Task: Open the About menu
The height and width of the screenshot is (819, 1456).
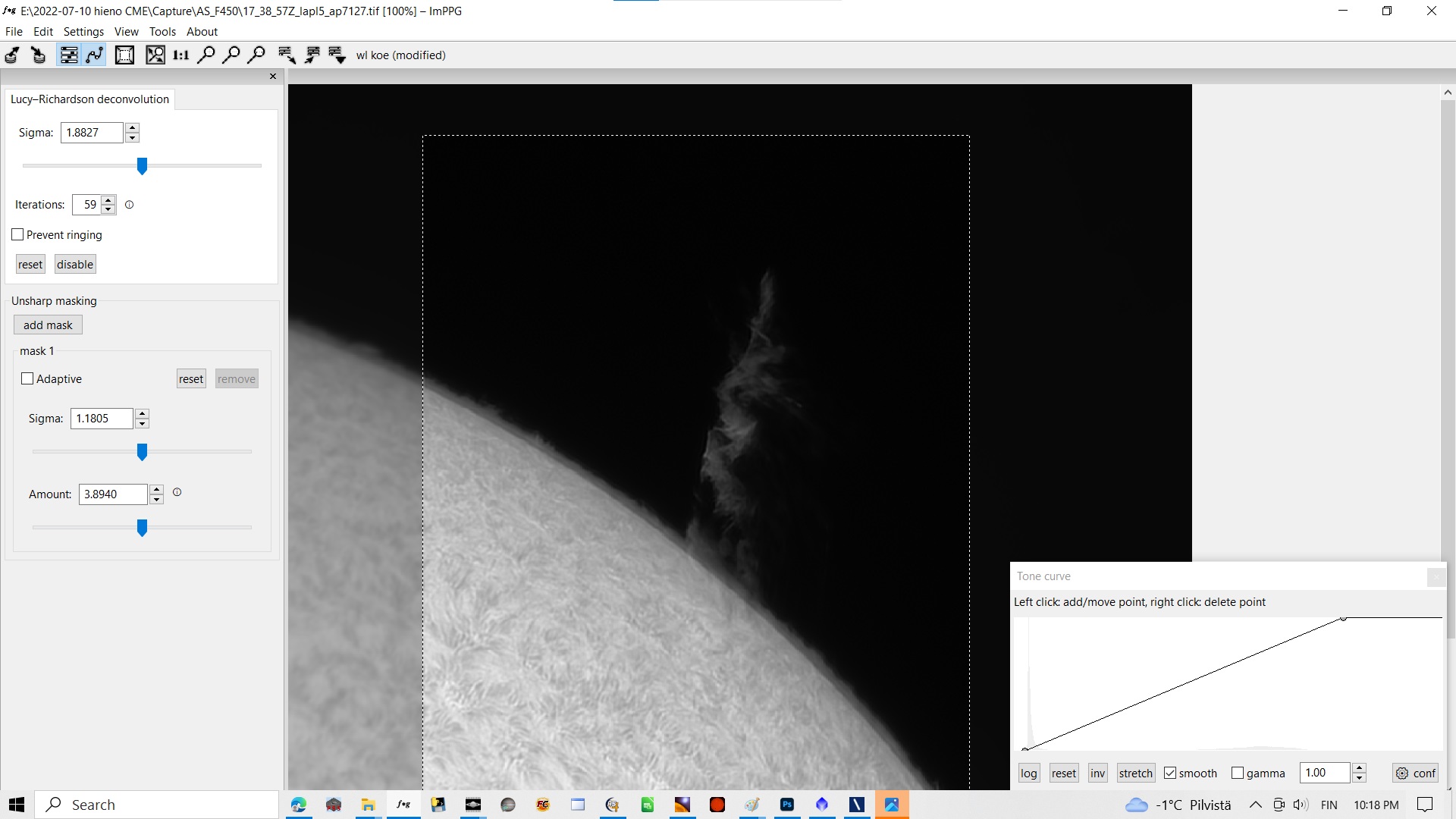Action: (x=202, y=31)
